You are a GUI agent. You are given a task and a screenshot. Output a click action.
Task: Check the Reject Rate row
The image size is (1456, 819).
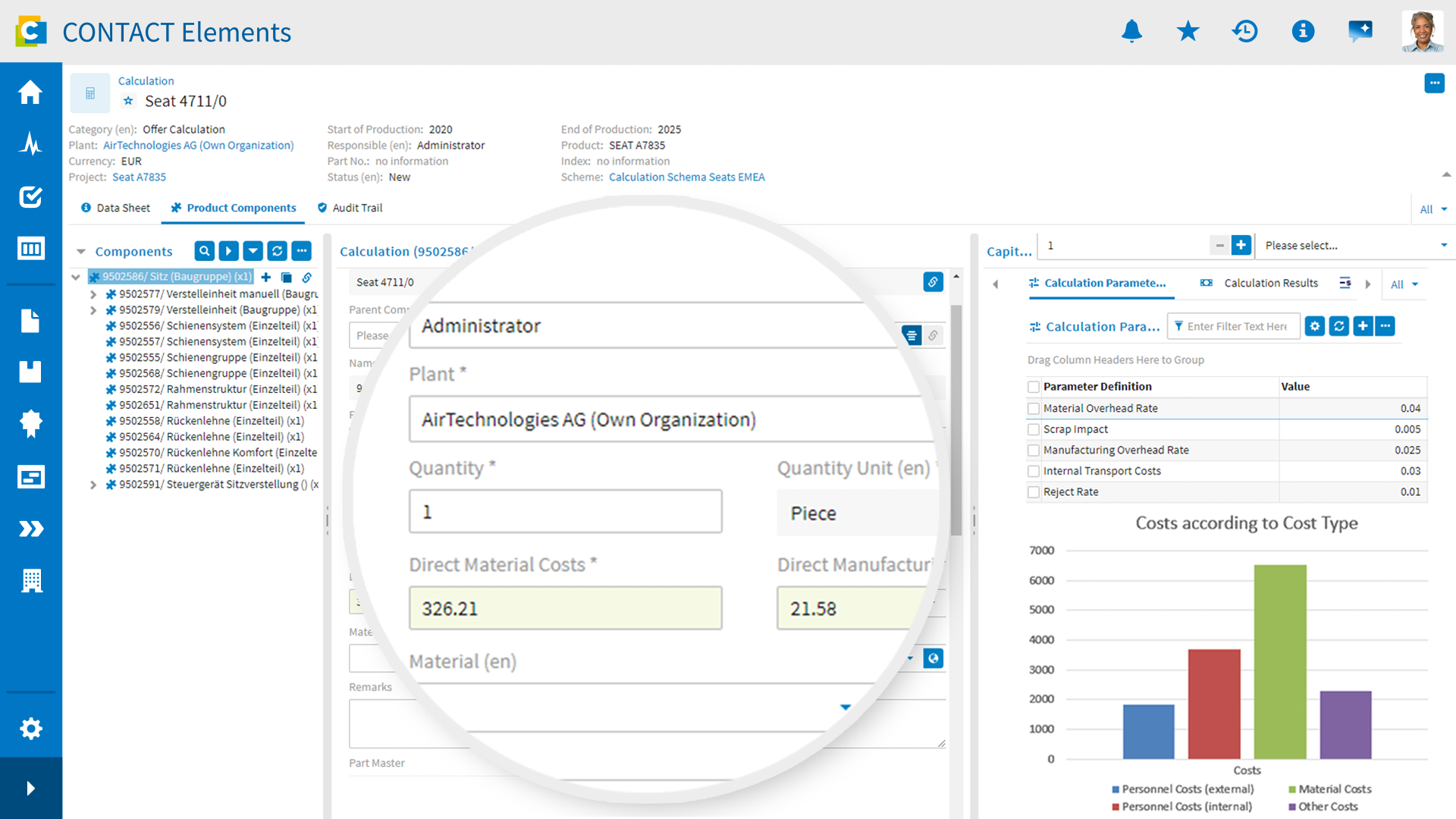pyautogui.click(x=1034, y=492)
